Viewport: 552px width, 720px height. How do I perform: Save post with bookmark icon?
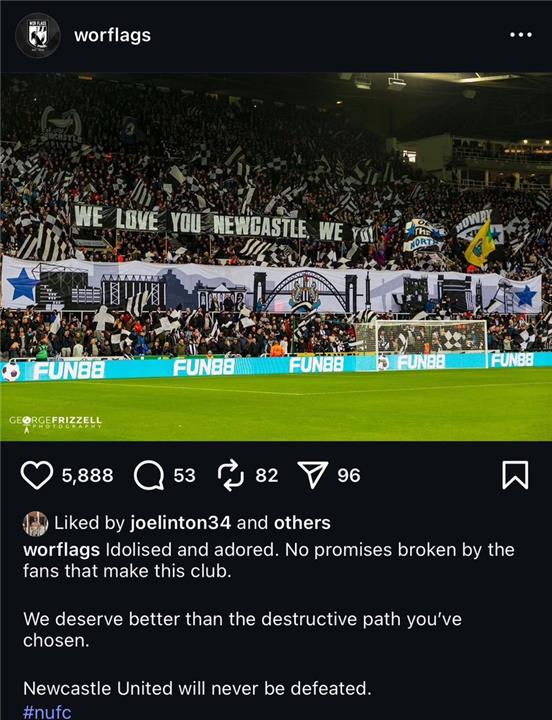pos(515,475)
